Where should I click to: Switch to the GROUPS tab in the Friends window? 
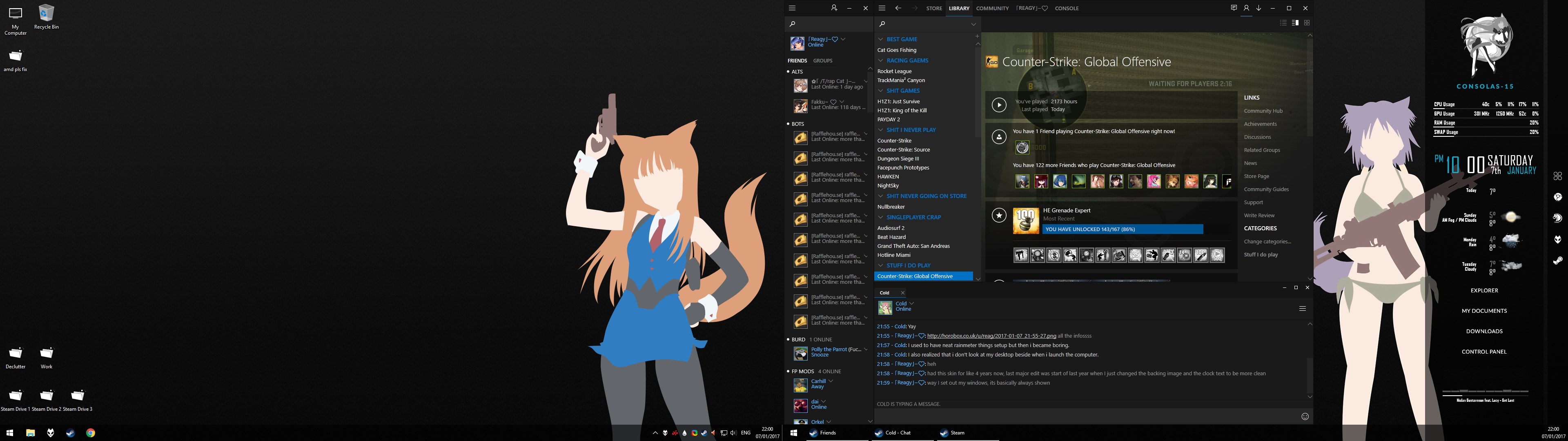tap(823, 61)
